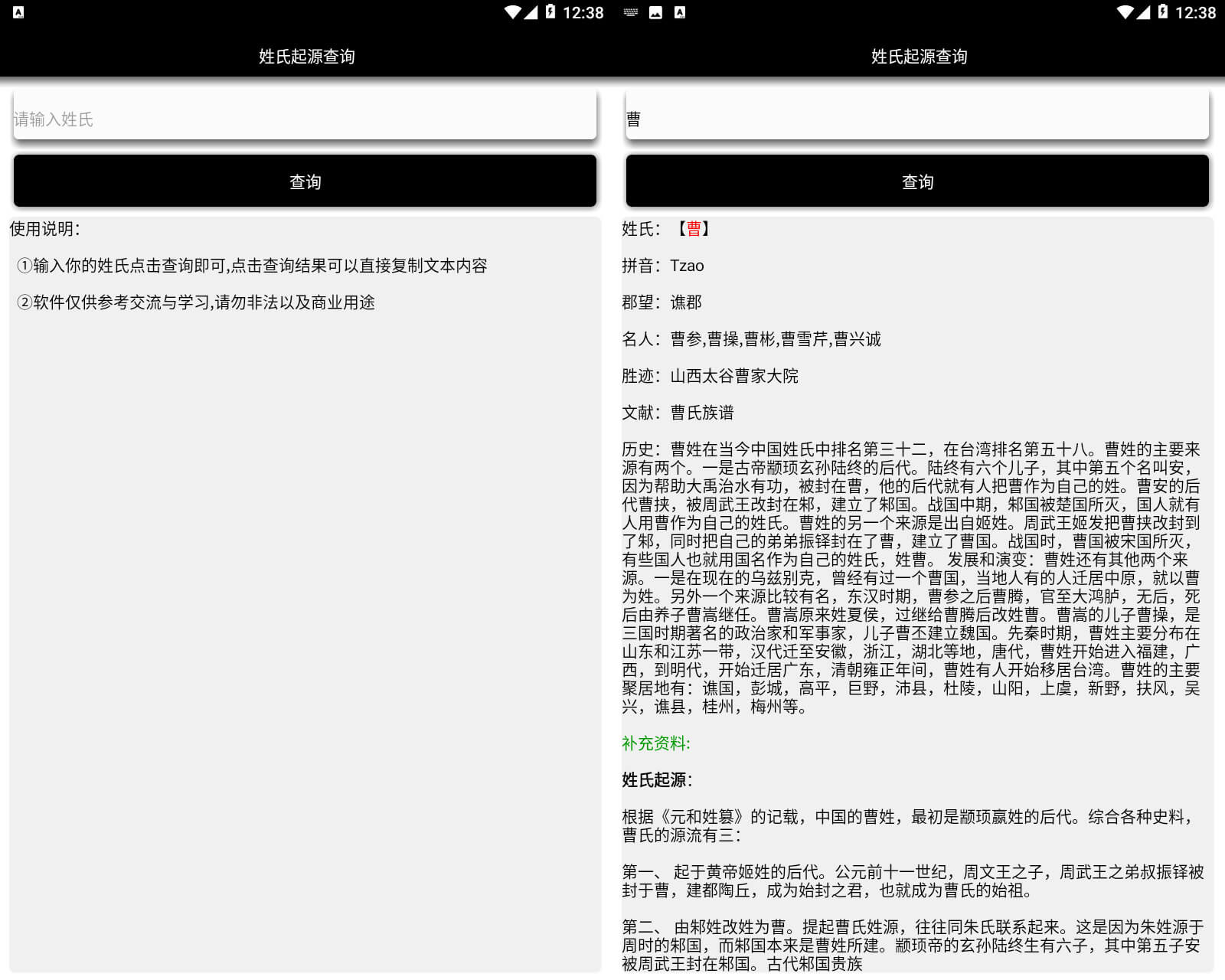Image resolution: width=1225 pixels, height=980 pixels.
Task: Click the left 姓氏起源查询 title
Action: point(306,57)
